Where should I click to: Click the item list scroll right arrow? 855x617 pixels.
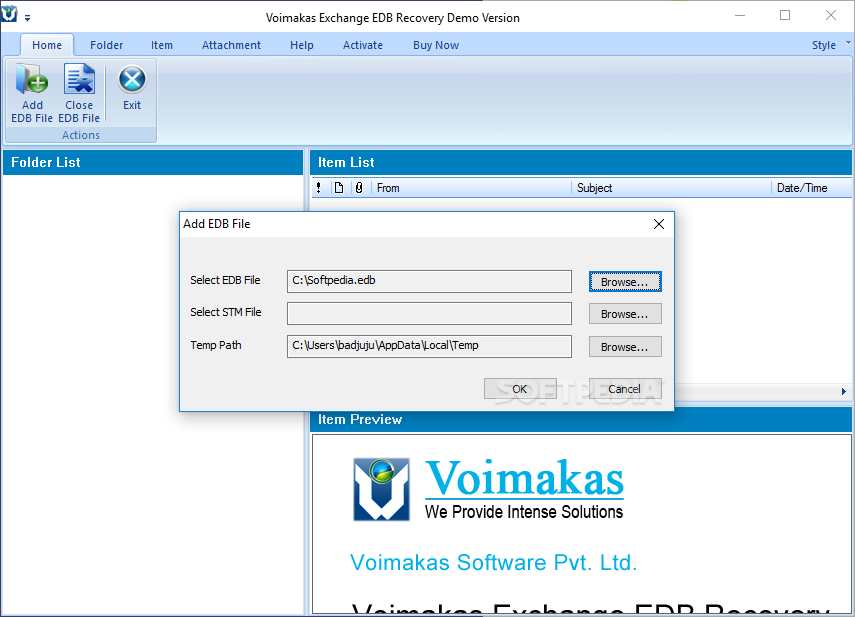point(844,391)
